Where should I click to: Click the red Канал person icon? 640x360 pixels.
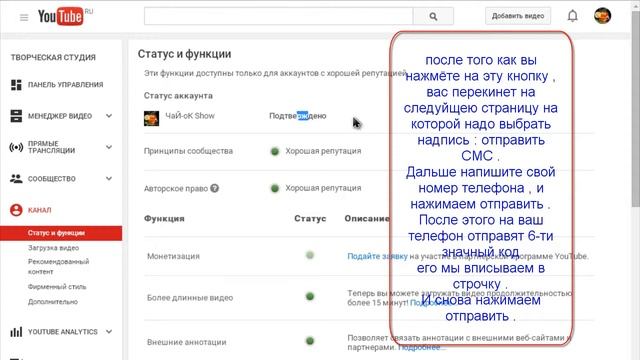coord(16,210)
